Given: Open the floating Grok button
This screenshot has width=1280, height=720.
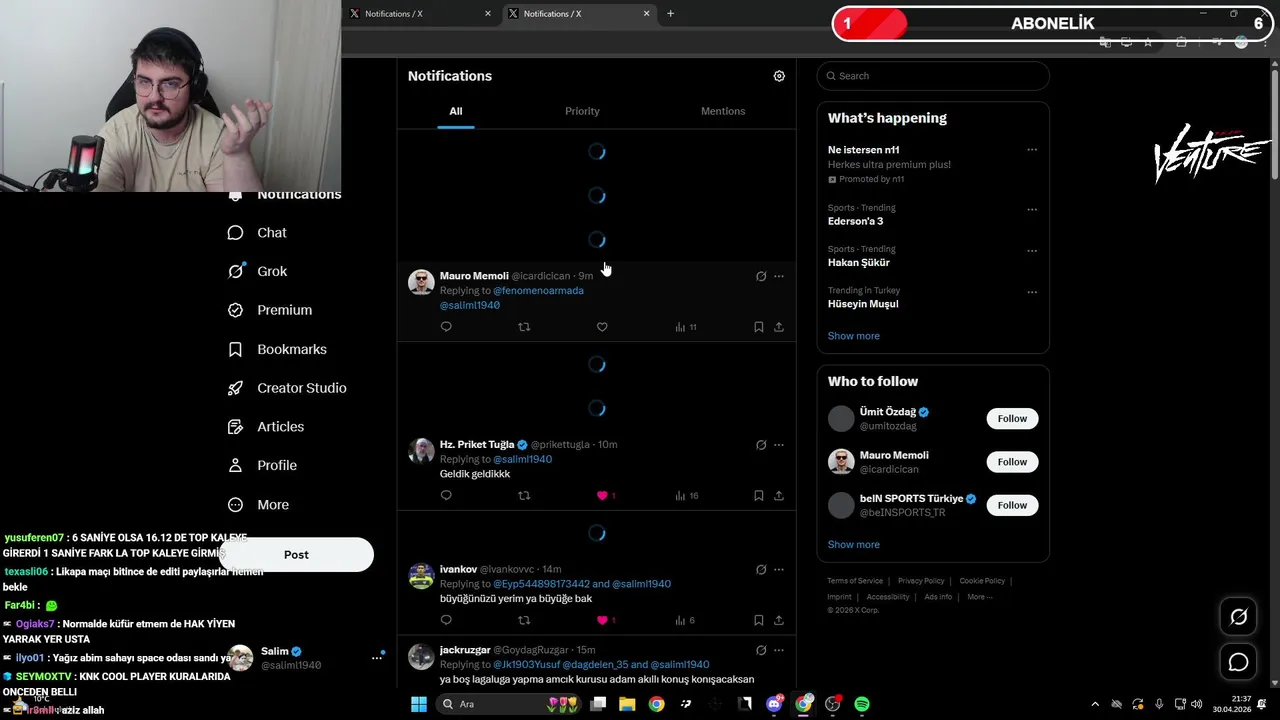Looking at the screenshot, I should 1238,617.
